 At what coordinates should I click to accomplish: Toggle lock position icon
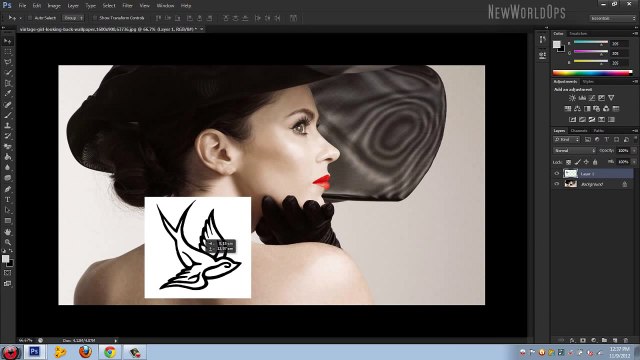tap(586, 162)
